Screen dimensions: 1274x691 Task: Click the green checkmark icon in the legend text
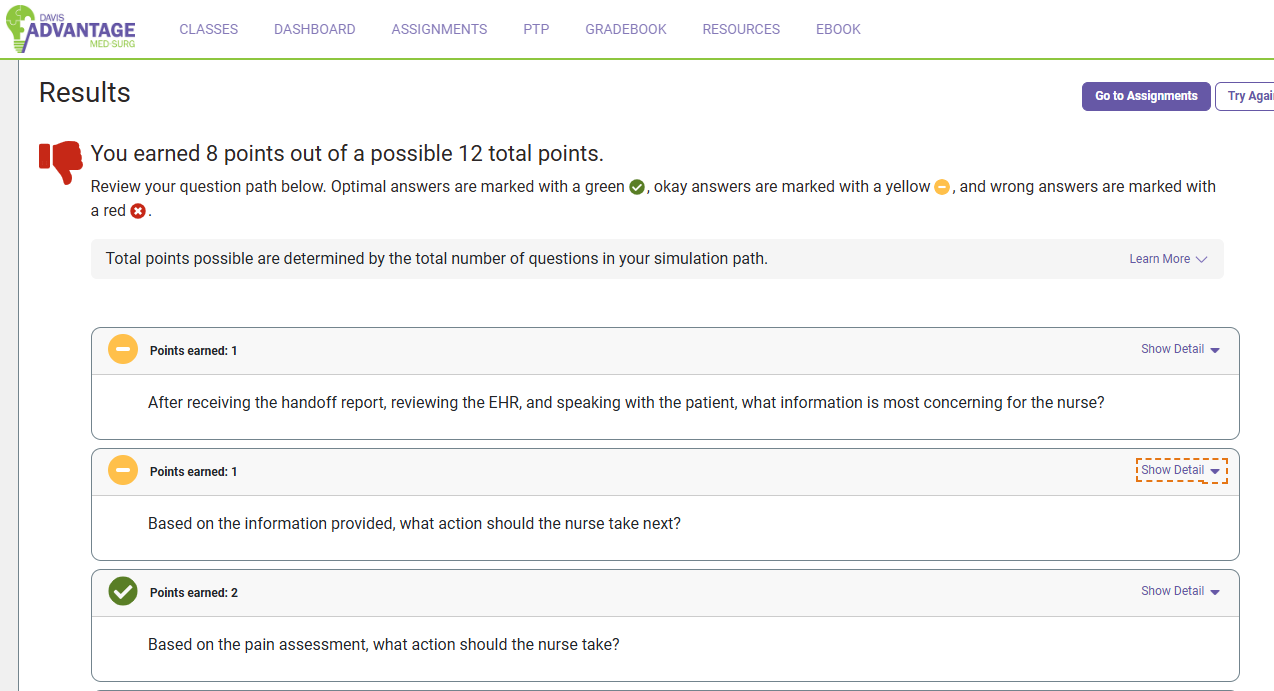637,187
